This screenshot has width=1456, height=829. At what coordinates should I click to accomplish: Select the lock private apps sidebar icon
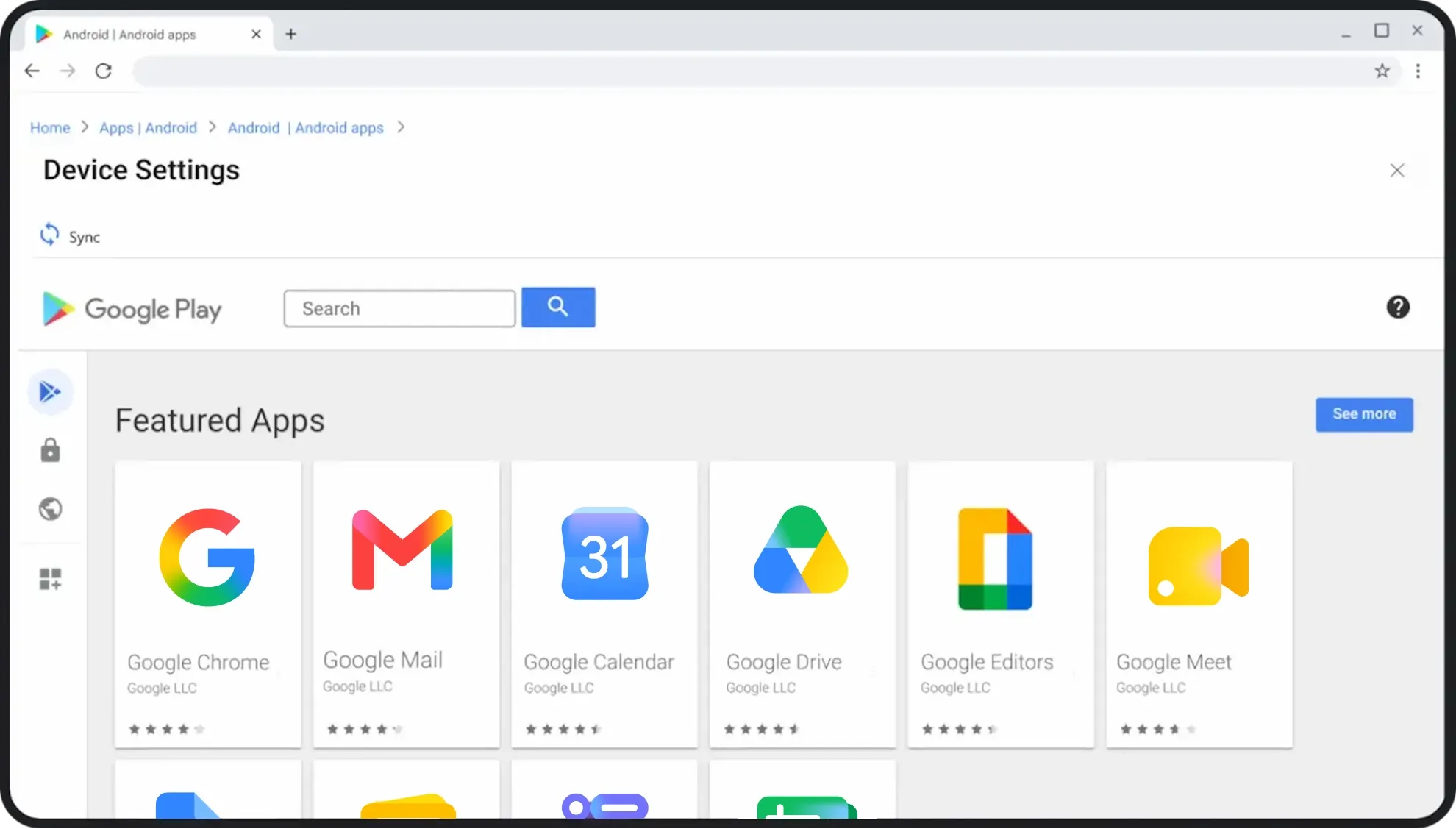[x=50, y=450]
